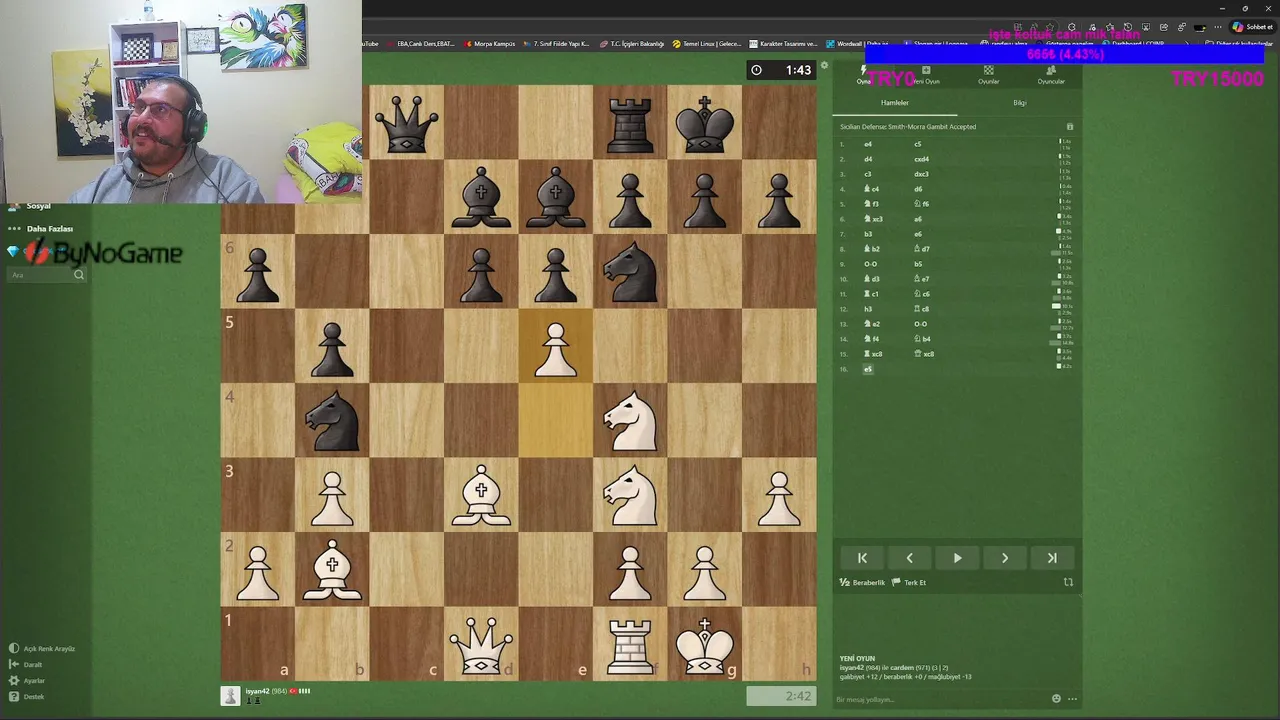Click the white knight on f4
The width and height of the screenshot is (1280, 720).
(630, 420)
